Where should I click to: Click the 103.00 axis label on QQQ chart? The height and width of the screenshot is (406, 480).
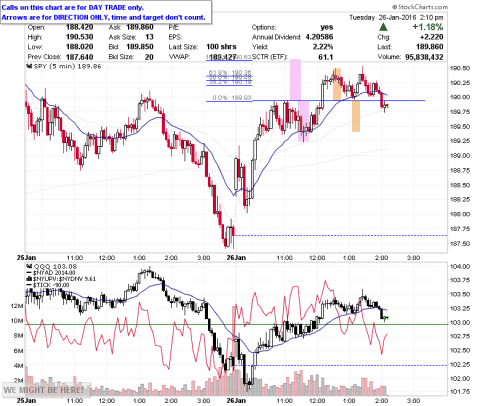[x=460, y=323]
